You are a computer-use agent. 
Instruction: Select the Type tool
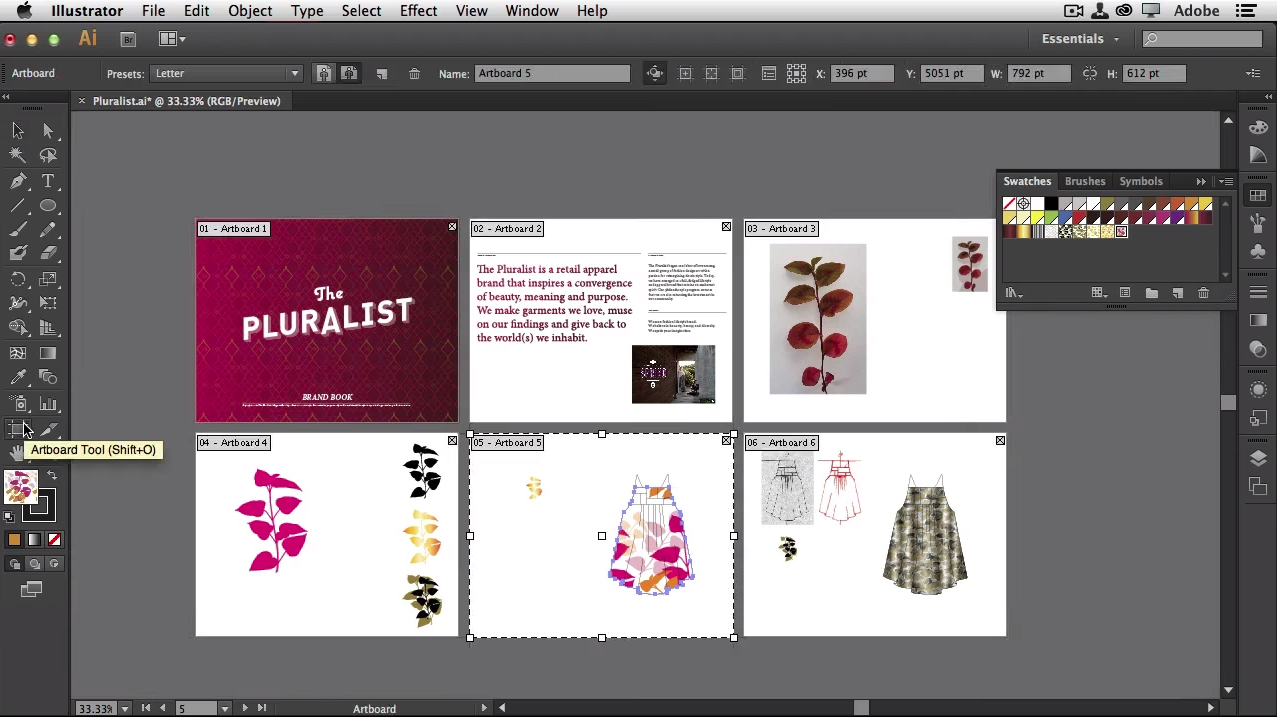click(48, 181)
